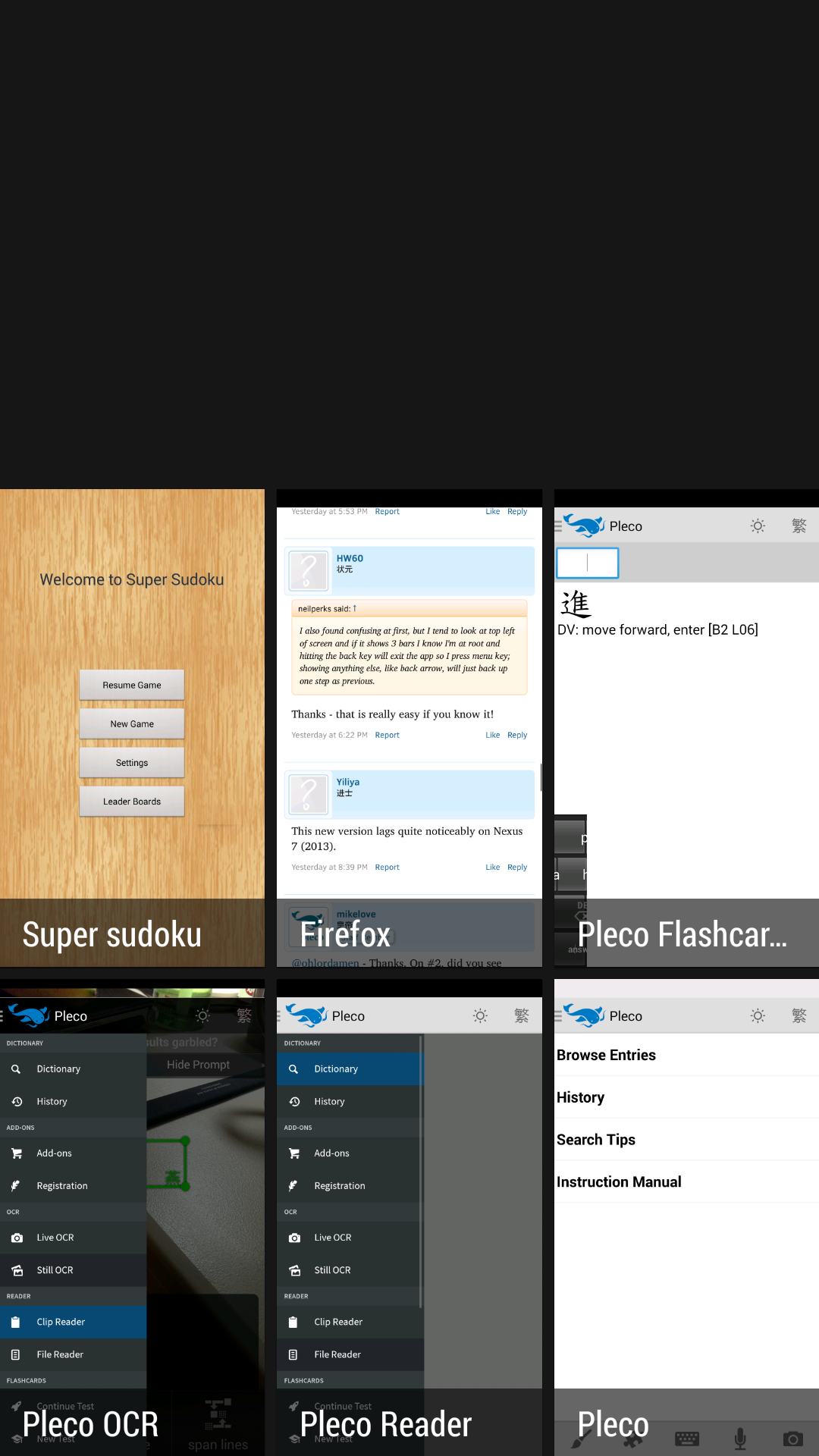Tap Live OCR camera icon in Pleco OCR drawer
The height and width of the screenshot is (1456, 819).
click(17, 1238)
